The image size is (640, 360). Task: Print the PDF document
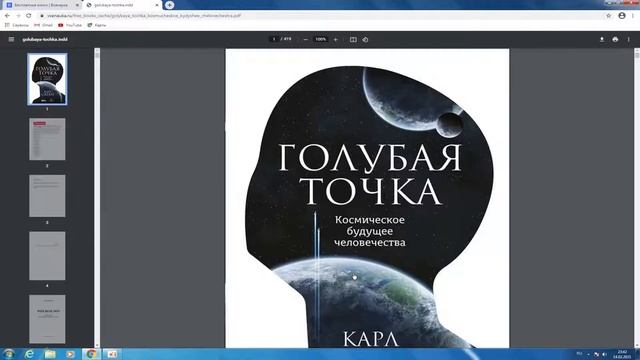[x=615, y=39]
